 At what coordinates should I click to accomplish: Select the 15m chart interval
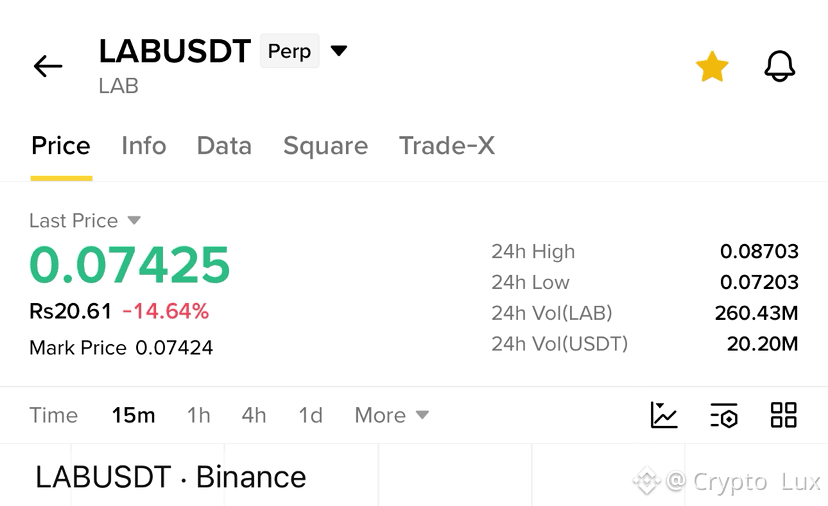pyautogui.click(x=133, y=415)
